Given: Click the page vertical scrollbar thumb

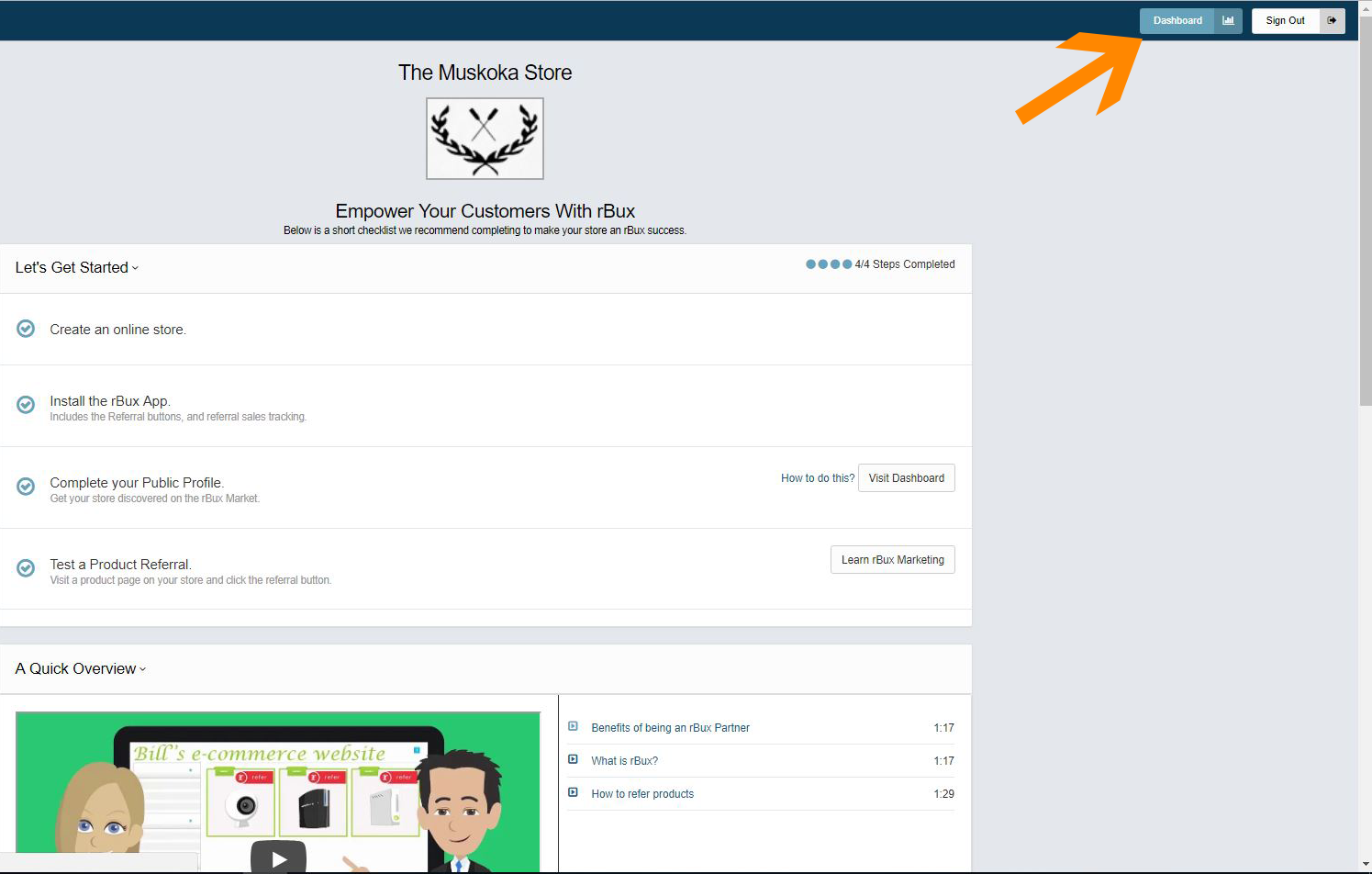Looking at the screenshot, I should point(1366,211).
